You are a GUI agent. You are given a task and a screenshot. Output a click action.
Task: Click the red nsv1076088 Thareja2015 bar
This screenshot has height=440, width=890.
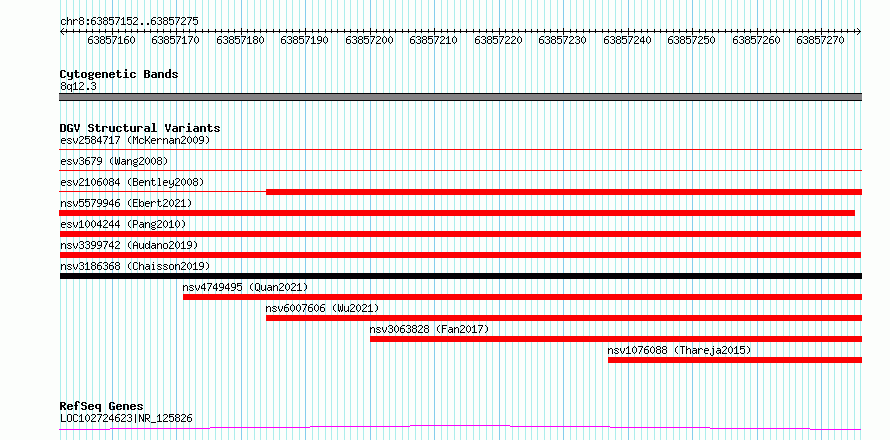point(735,360)
